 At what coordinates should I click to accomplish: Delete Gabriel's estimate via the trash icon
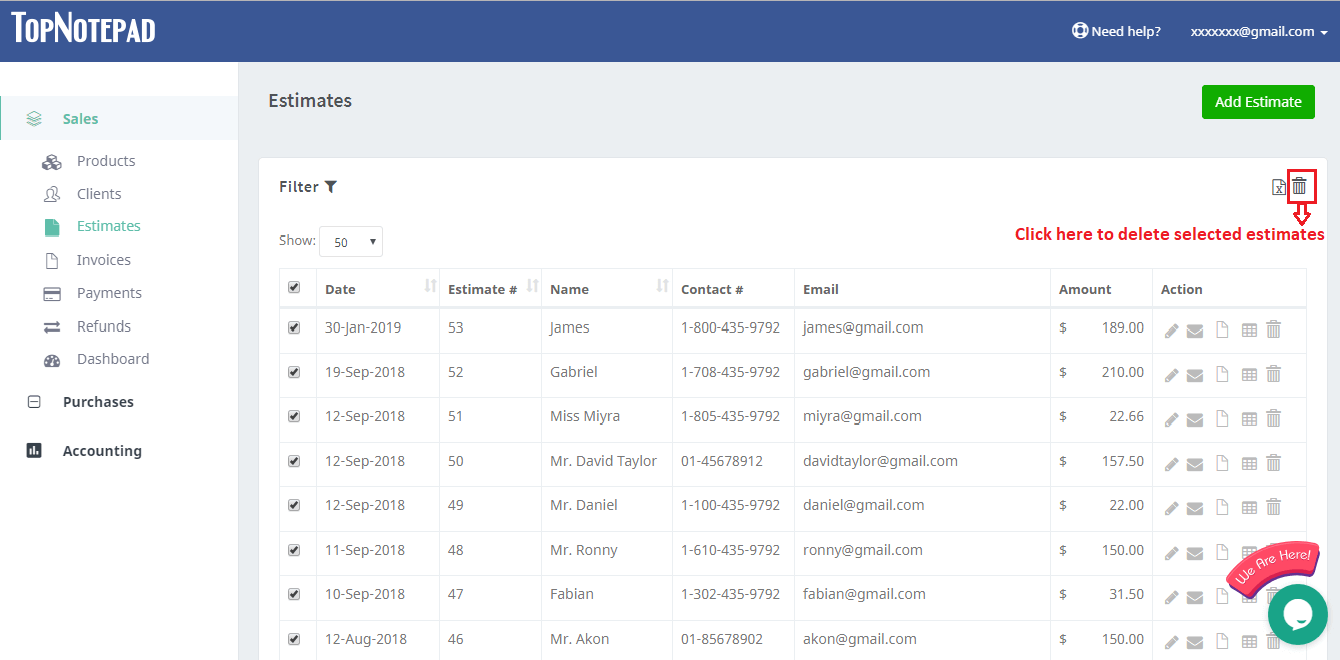[1274, 374]
